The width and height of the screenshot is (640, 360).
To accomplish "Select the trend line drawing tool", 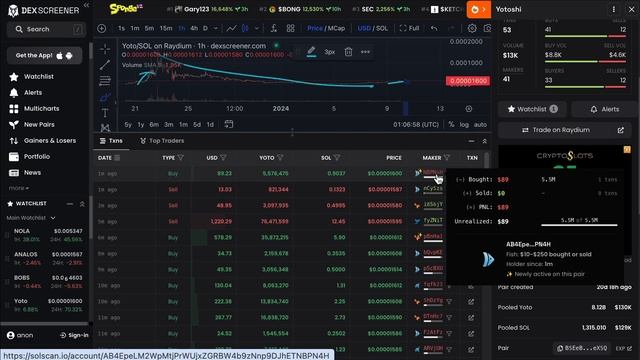I will 105,65.
